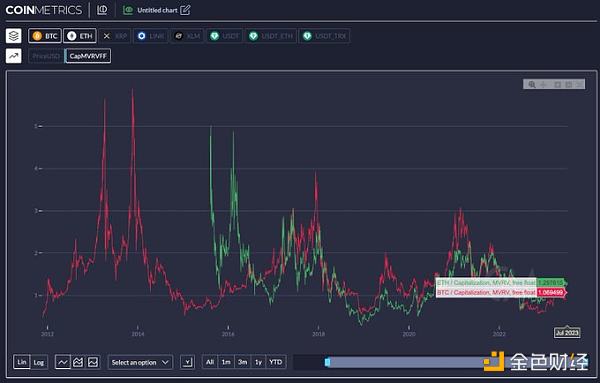This screenshot has height=383, width=600.
Task: Enable the USDT asset chip
Action: [x=225, y=36]
